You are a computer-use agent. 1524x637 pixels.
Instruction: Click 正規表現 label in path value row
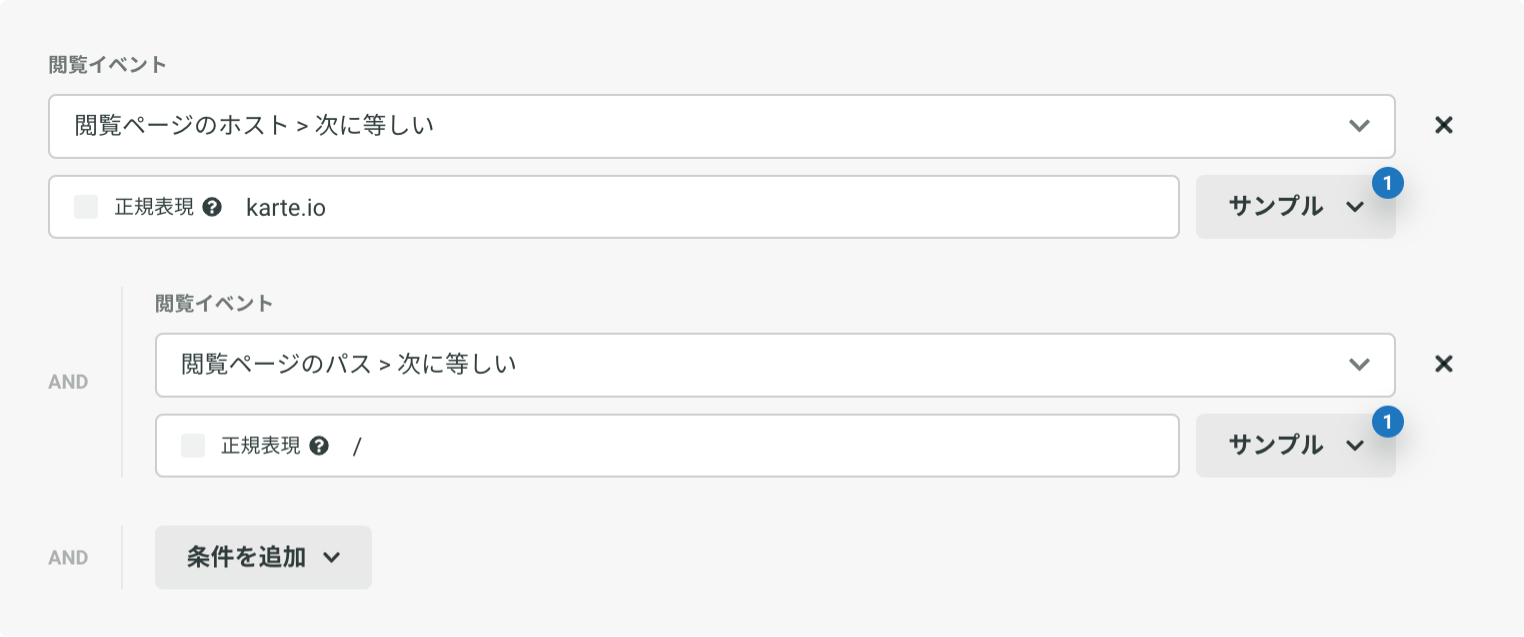point(261,446)
